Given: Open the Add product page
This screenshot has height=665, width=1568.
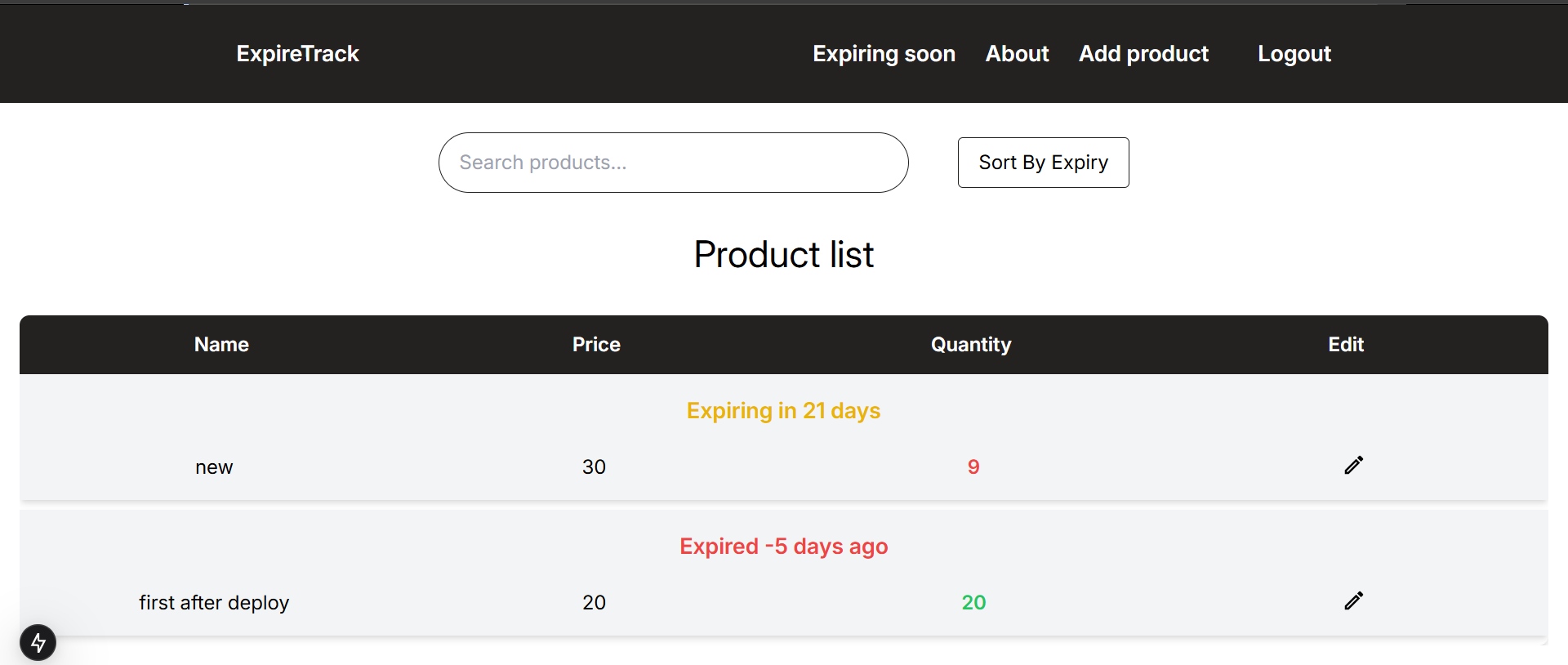Looking at the screenshot, I should [x=1143, y=54].
